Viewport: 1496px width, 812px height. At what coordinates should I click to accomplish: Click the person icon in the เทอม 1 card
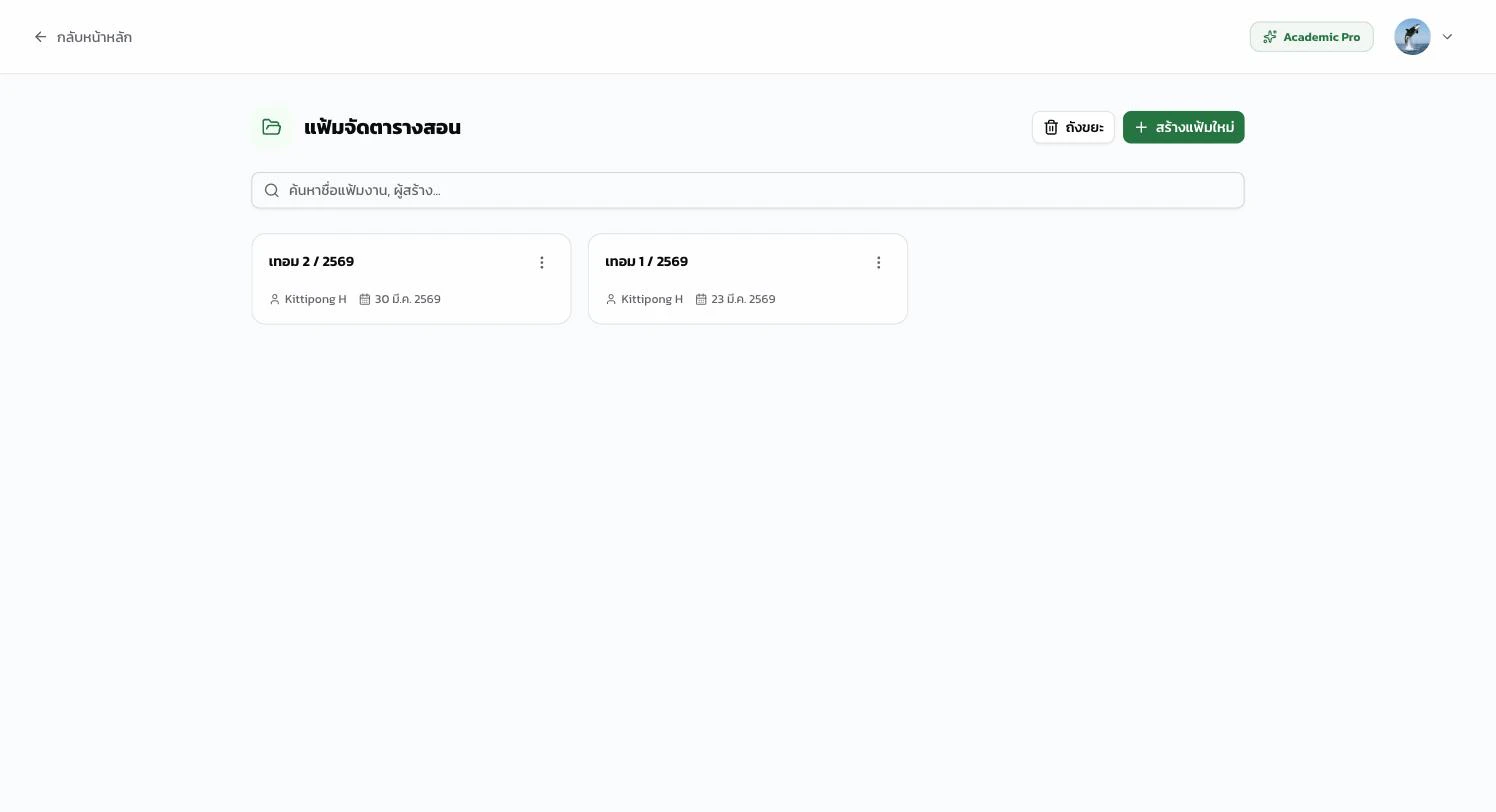tap(611, 299)
